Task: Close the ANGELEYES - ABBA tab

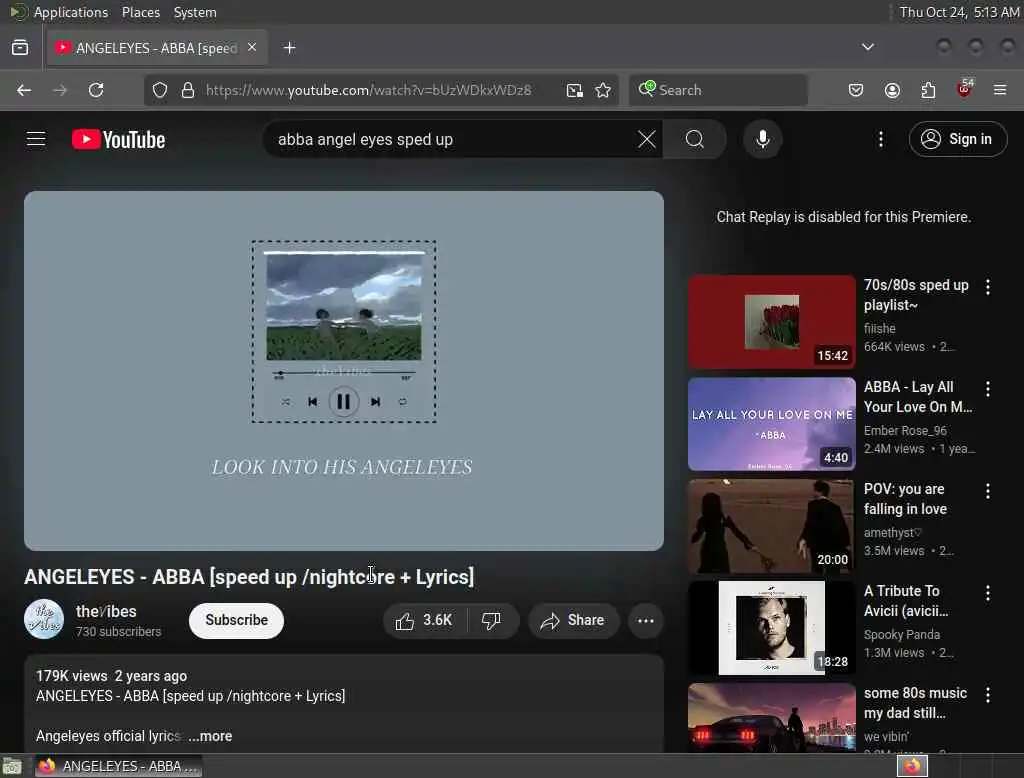Action: click(252, 48)
